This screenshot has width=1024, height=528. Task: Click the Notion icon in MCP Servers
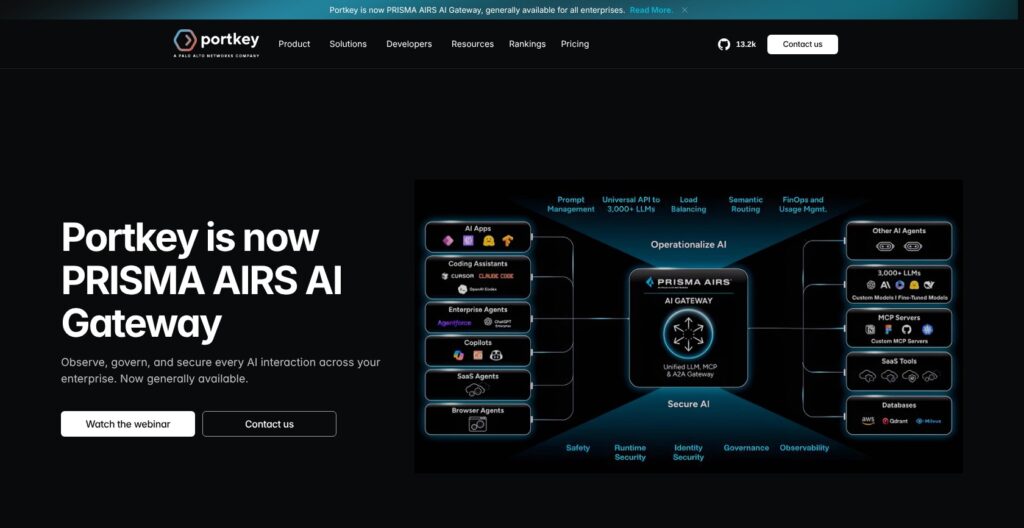(871, 329)
